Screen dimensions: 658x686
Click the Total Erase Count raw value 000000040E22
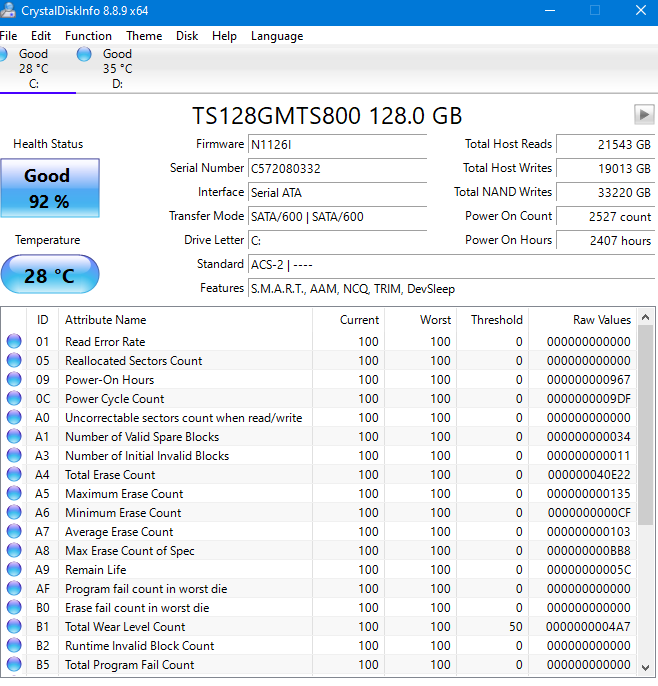click(x=589, y=475)
